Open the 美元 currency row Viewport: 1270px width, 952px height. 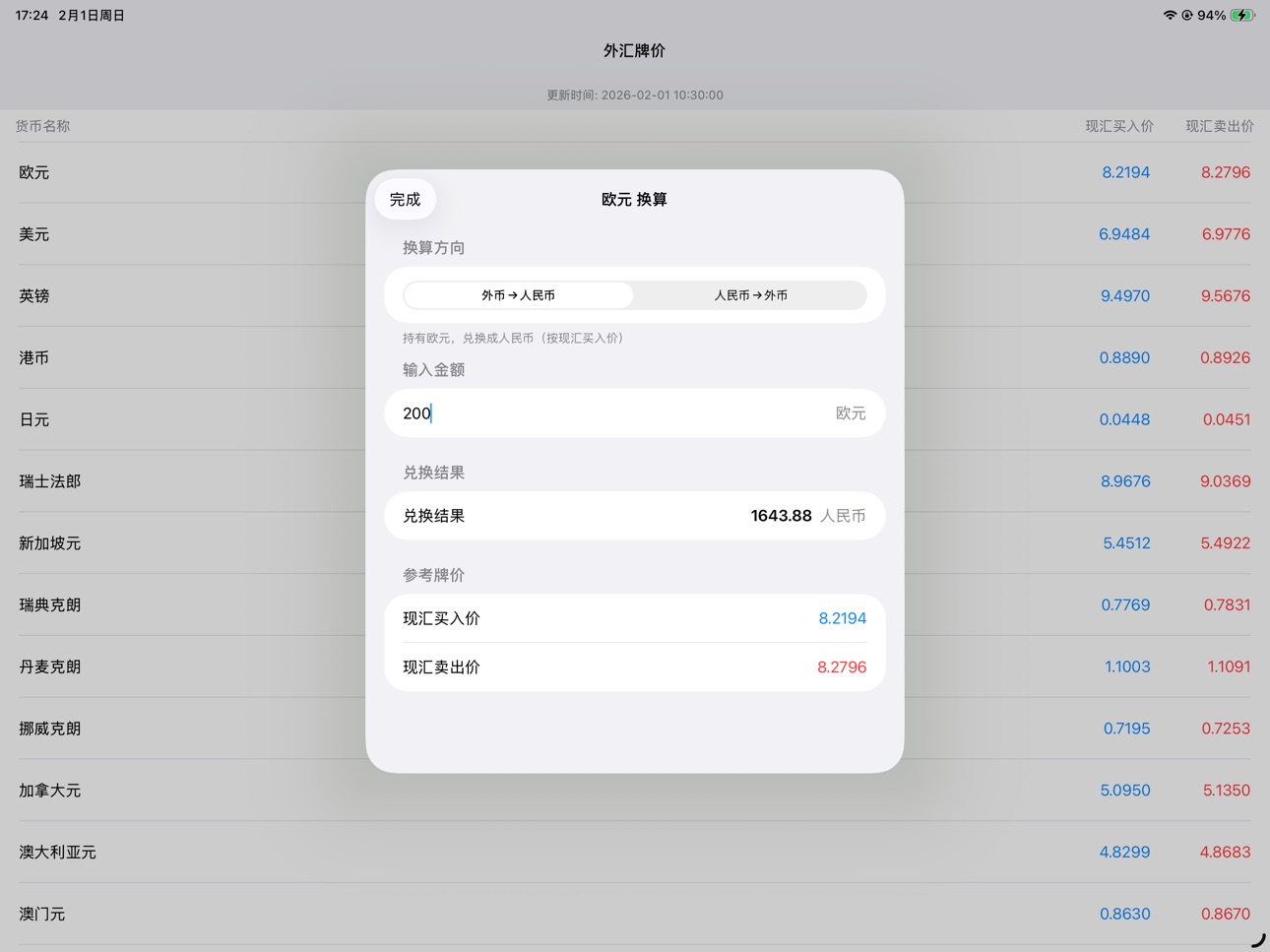635,234
